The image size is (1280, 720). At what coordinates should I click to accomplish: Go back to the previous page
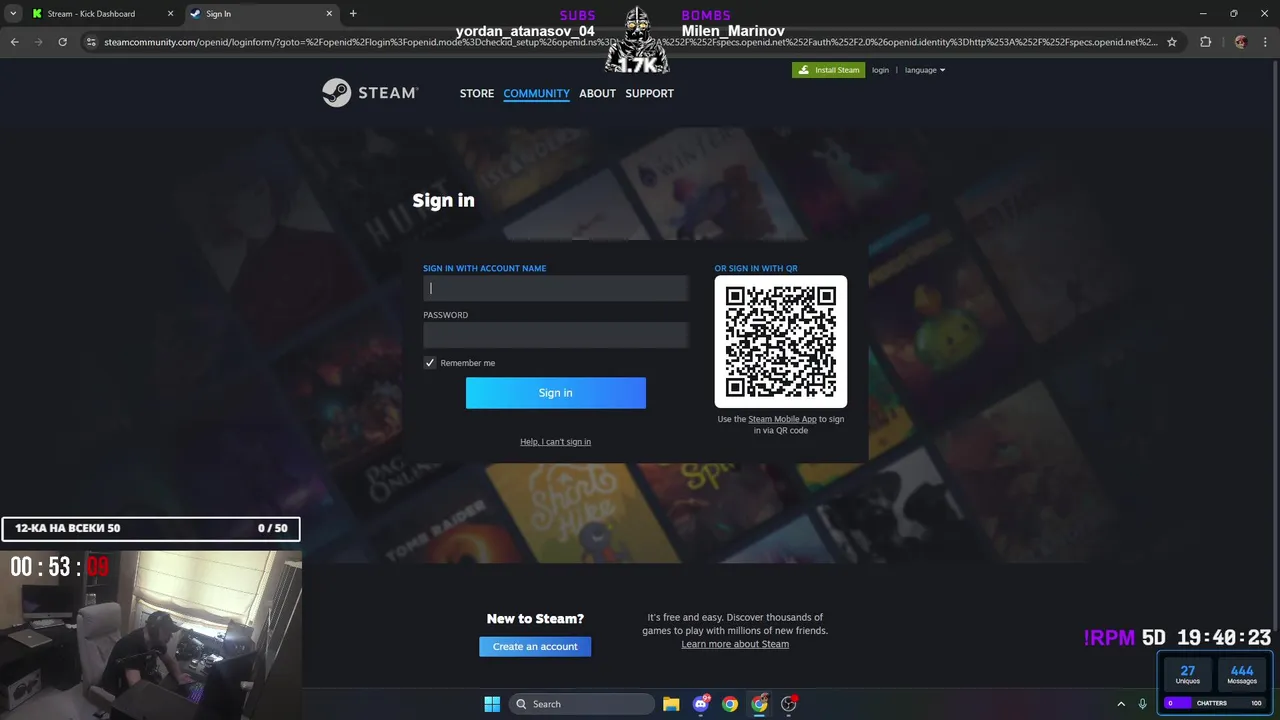pos(14,42)
